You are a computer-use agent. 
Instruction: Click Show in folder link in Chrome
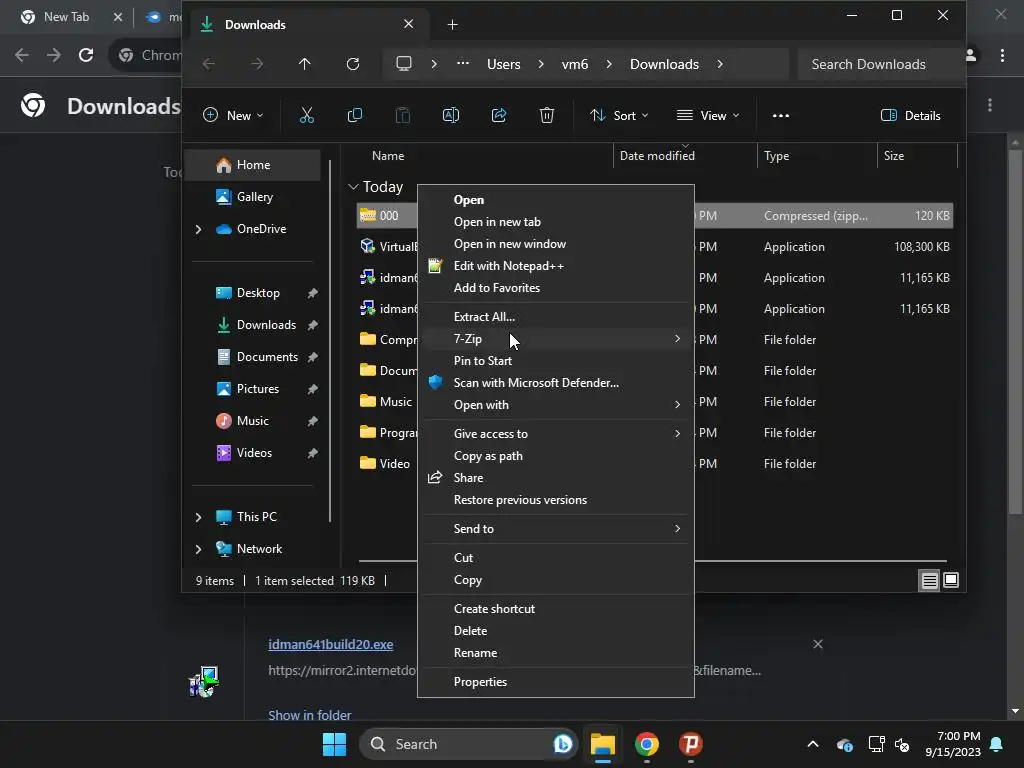coord(310,715)
